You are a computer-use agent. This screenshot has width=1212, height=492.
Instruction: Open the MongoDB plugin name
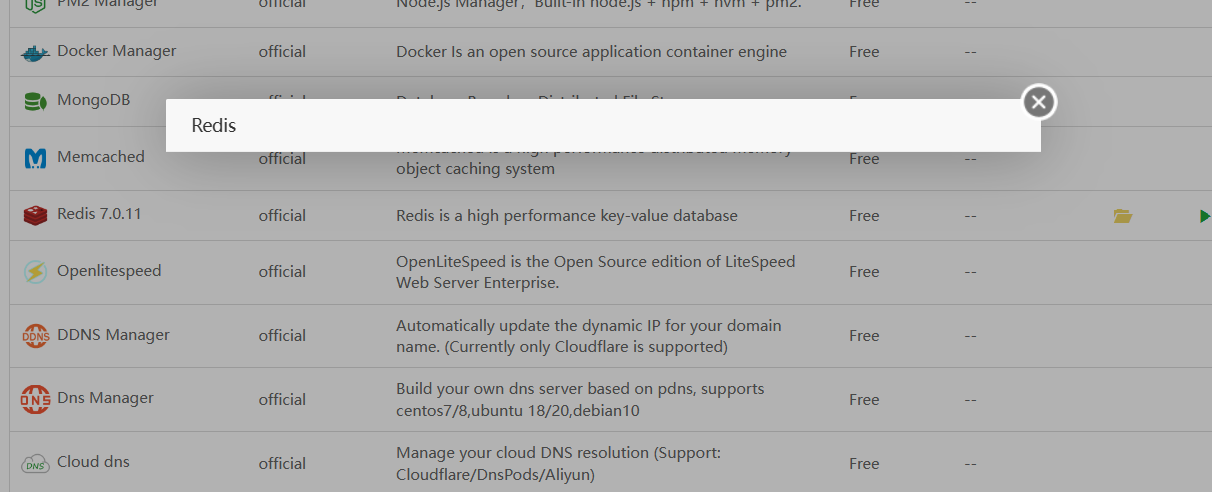(x=93, y=100)
